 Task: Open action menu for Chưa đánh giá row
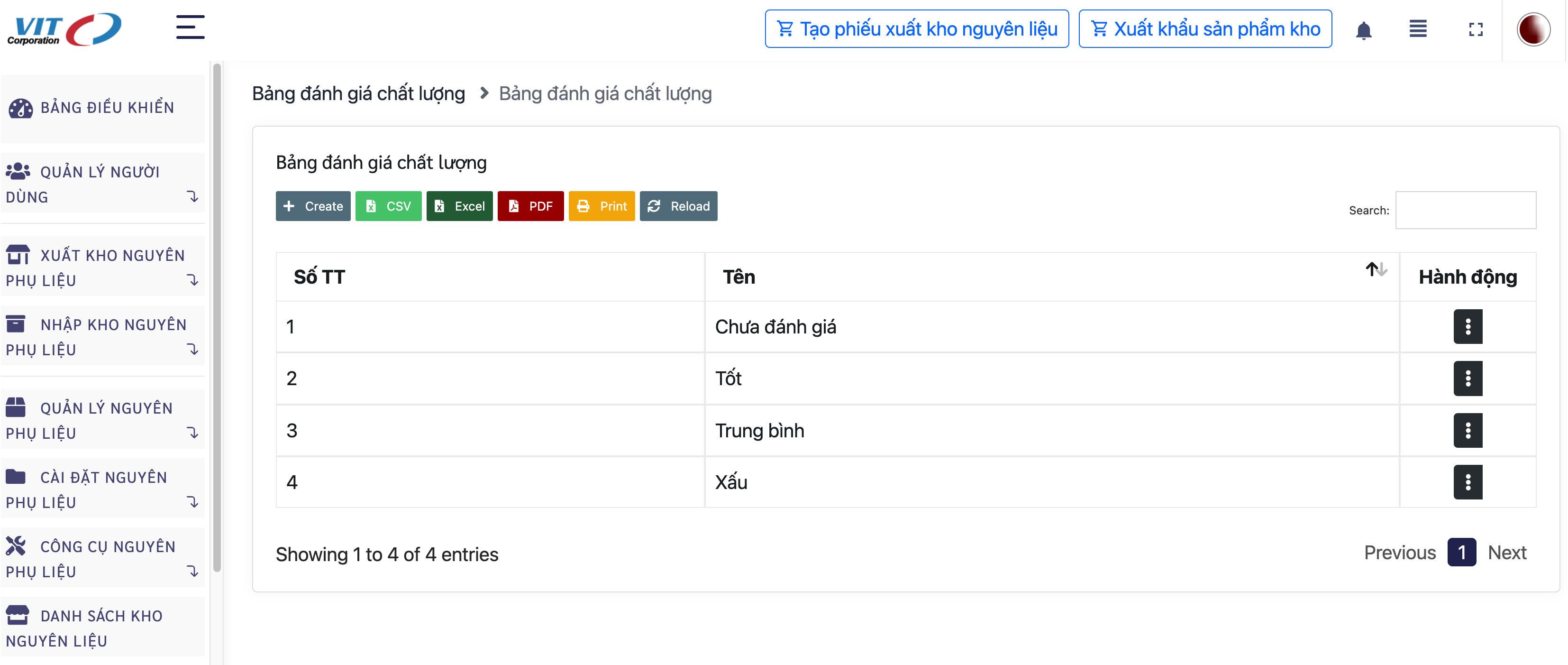pyautogui.click(x=1468, y=327)
